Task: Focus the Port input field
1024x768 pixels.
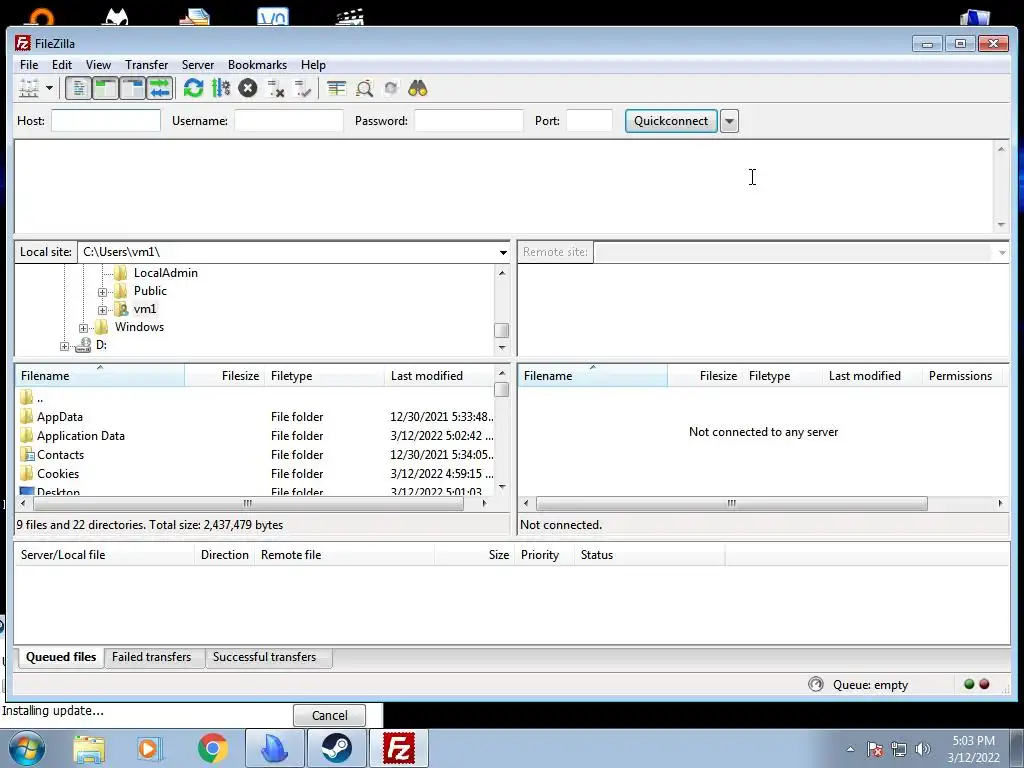Action: (589, 121)
